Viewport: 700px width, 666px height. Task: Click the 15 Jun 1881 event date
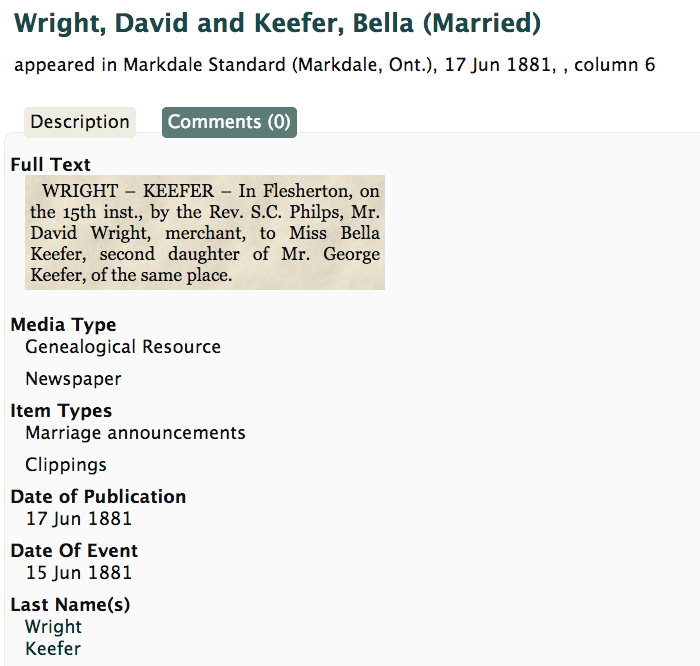pyautogui.click(x=79, y=573)
